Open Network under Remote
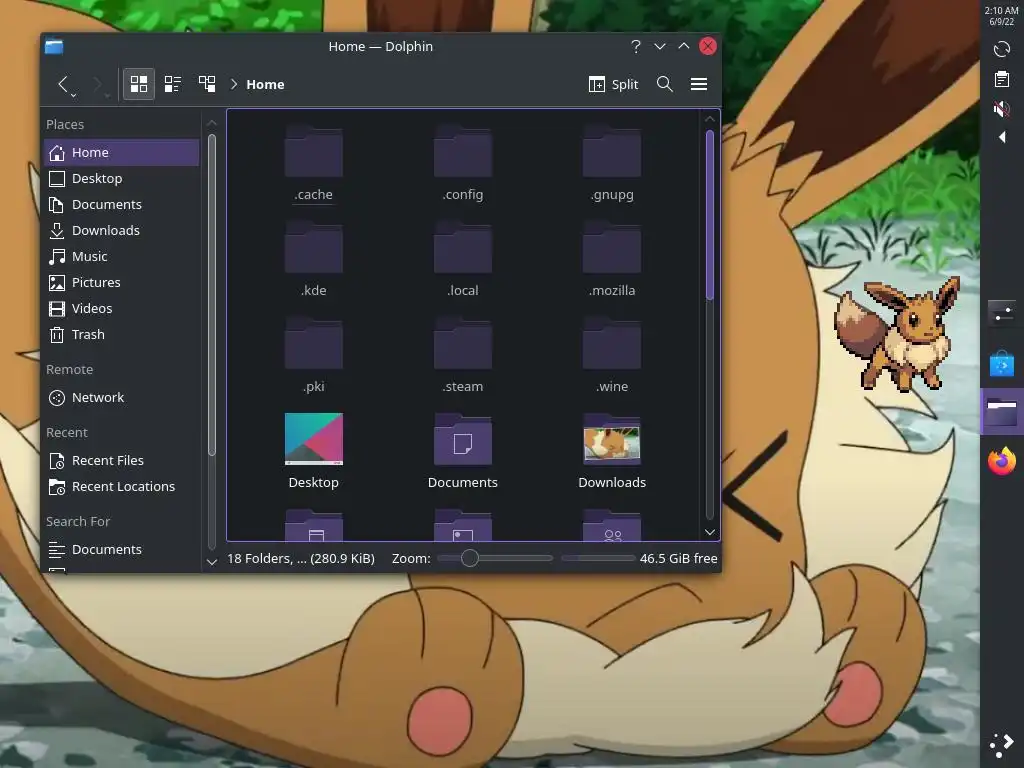This screenshot has width=1024, height=768. [x=121, y=398]
